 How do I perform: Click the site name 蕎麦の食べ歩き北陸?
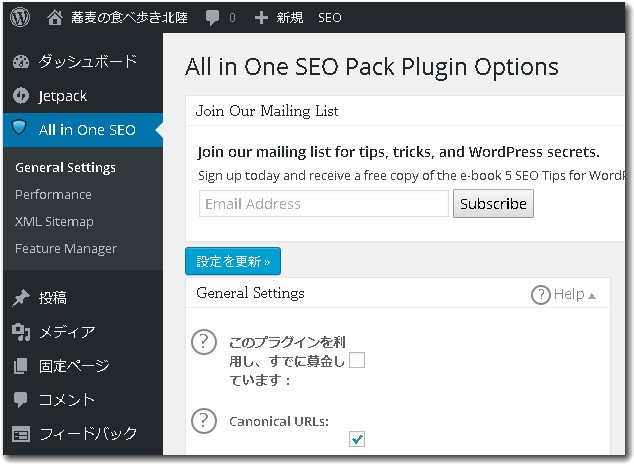click(129, 17)
